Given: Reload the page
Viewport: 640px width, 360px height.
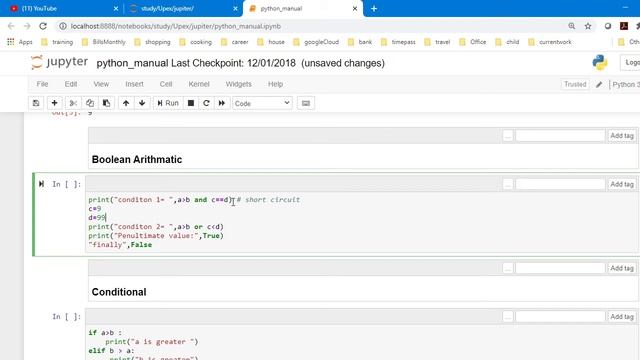Looking at the screenshot, I should pos(43,26).
